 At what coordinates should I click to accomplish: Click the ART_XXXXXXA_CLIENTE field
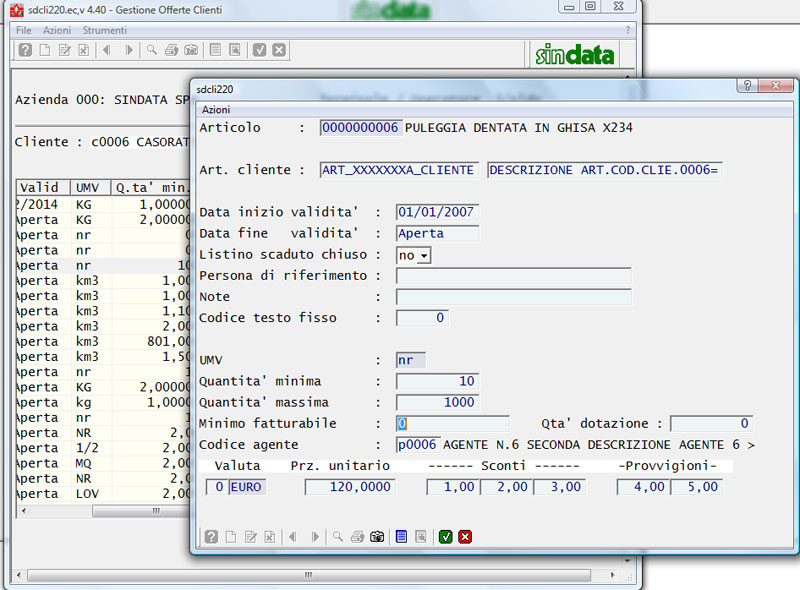pos(398,170)
